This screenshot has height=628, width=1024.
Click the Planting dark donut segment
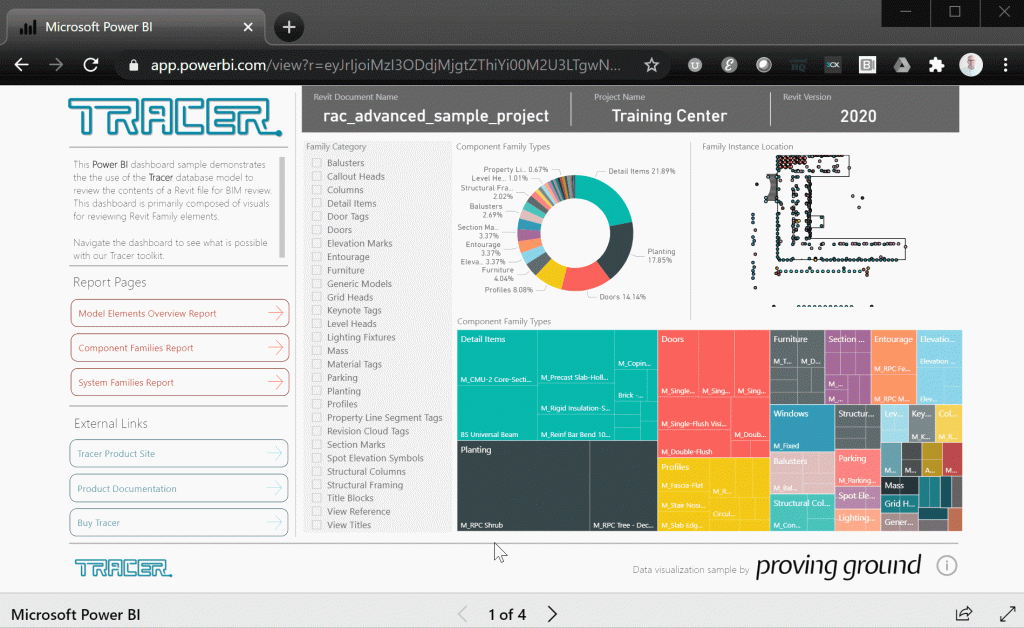click(x=616, y=251)
